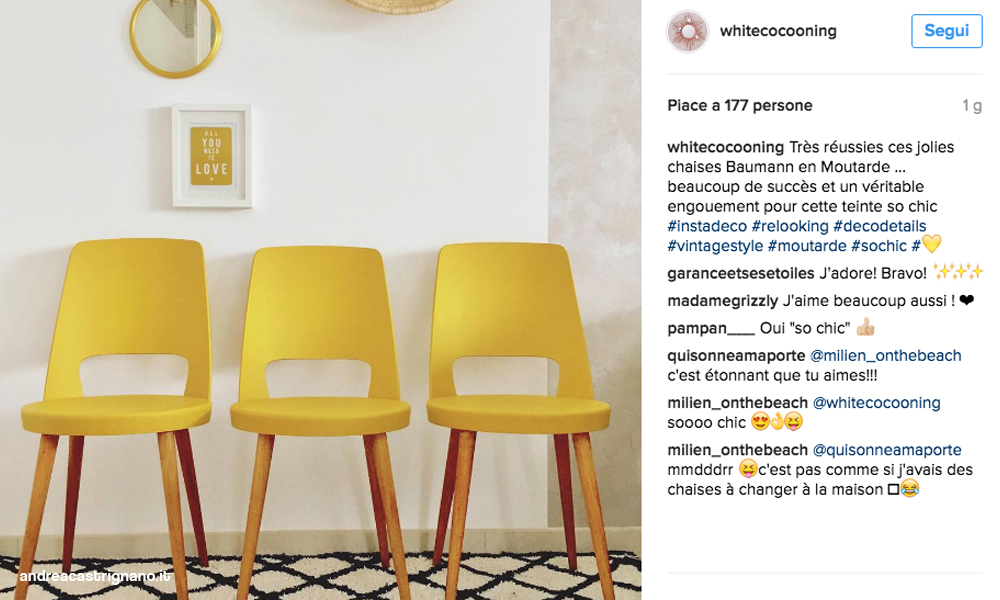1000x600 pixels.
Task: Open whitecocooning username in the post header
Action: (778, 31)
